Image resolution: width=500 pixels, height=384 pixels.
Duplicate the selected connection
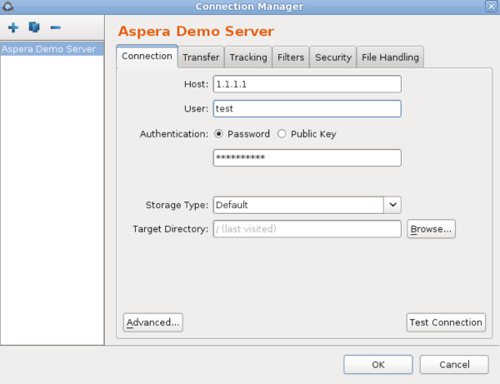click(34, 27)
